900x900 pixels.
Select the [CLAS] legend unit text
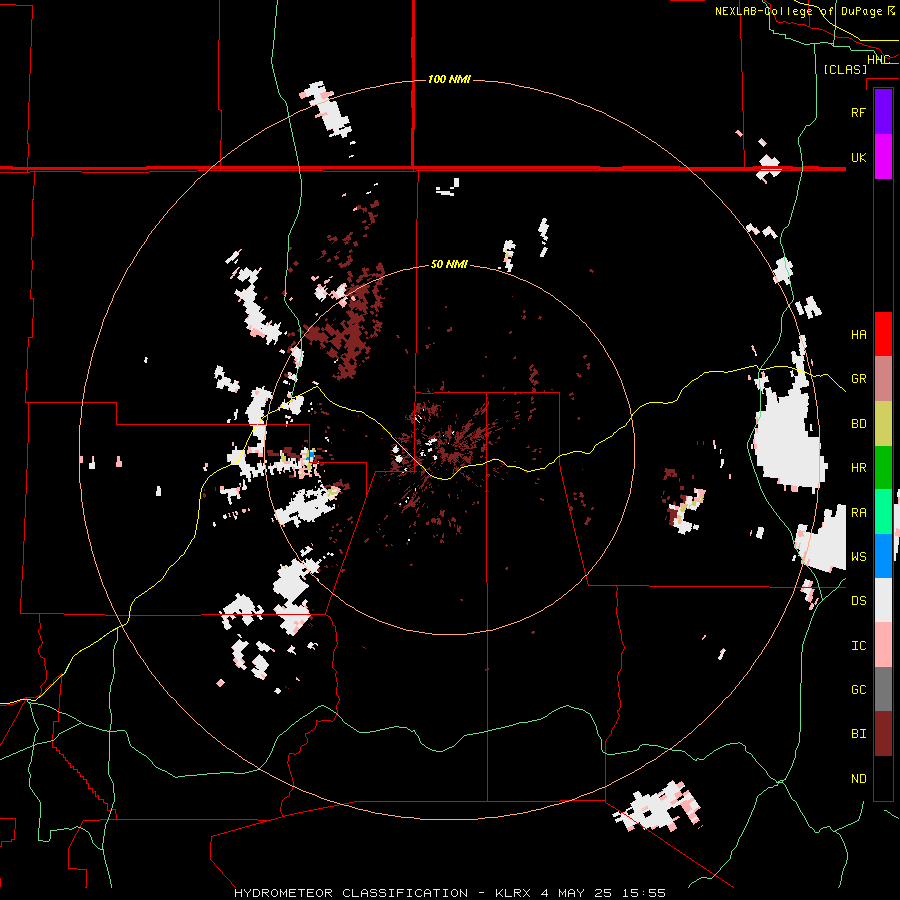[845, 69]
